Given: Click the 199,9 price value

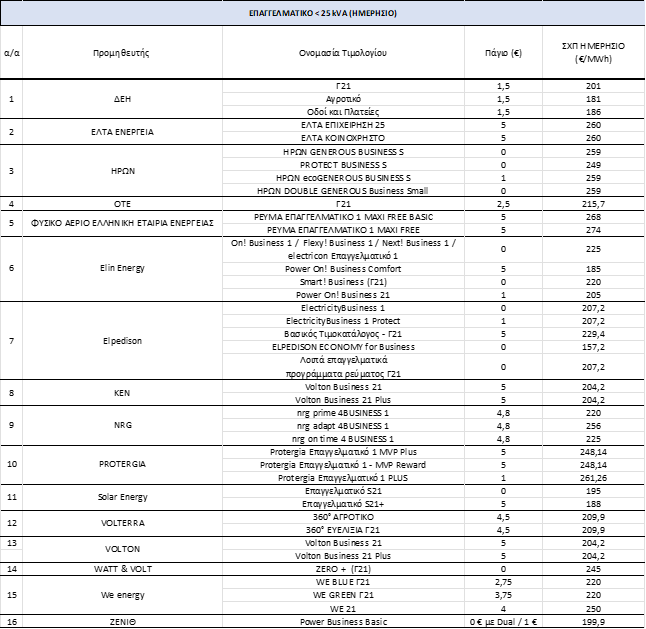Looking at the screenshot, I should click(x=593, y=622).
